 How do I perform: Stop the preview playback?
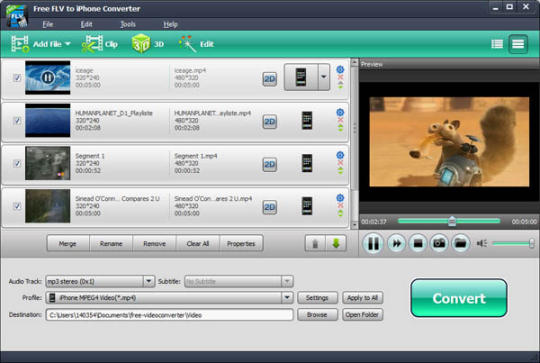point(418,243)
